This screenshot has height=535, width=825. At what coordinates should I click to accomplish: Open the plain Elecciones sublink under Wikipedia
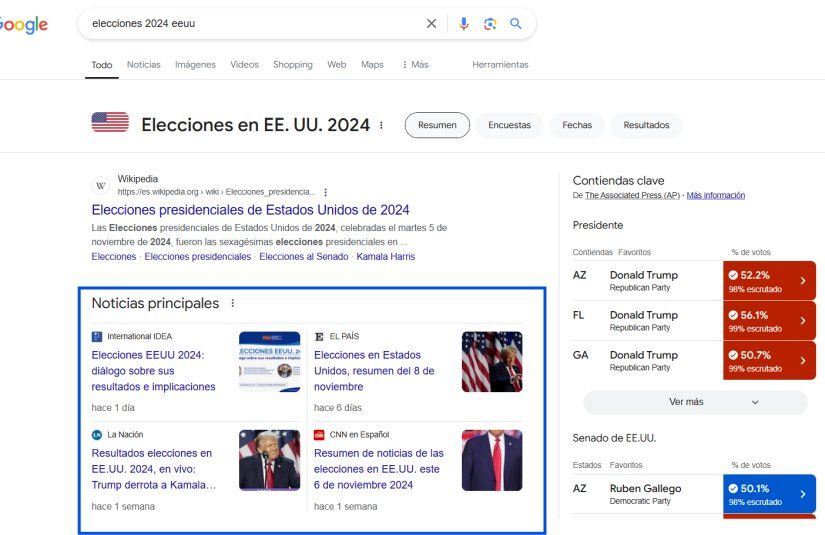[x=114, y=257]
